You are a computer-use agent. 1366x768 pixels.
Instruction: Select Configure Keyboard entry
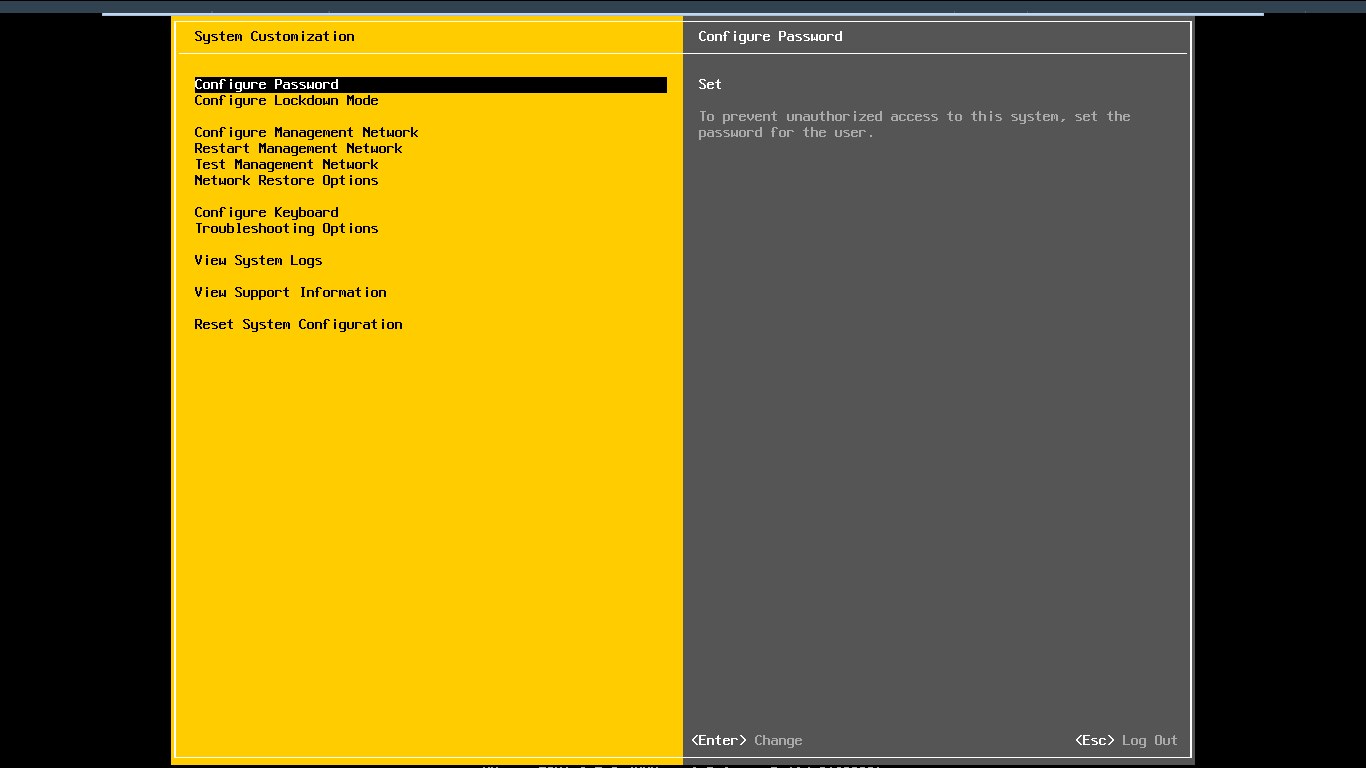click(x=266, y=213)
